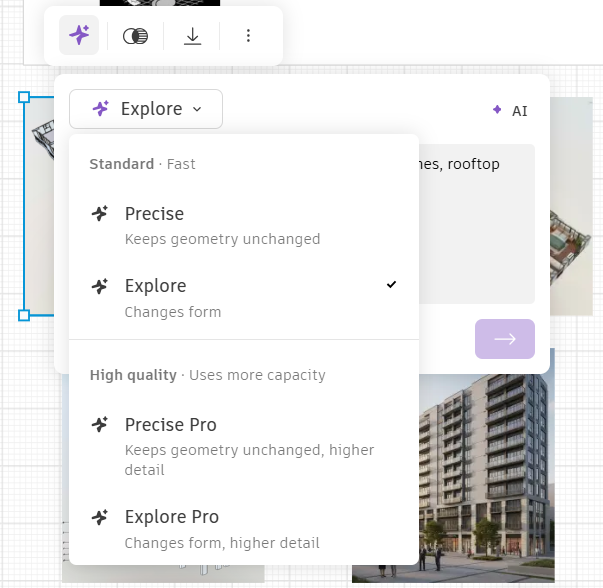Click the sparkle icon beside Explore option
The height and width of the screenshot is (588, 603).
[100, 286]
